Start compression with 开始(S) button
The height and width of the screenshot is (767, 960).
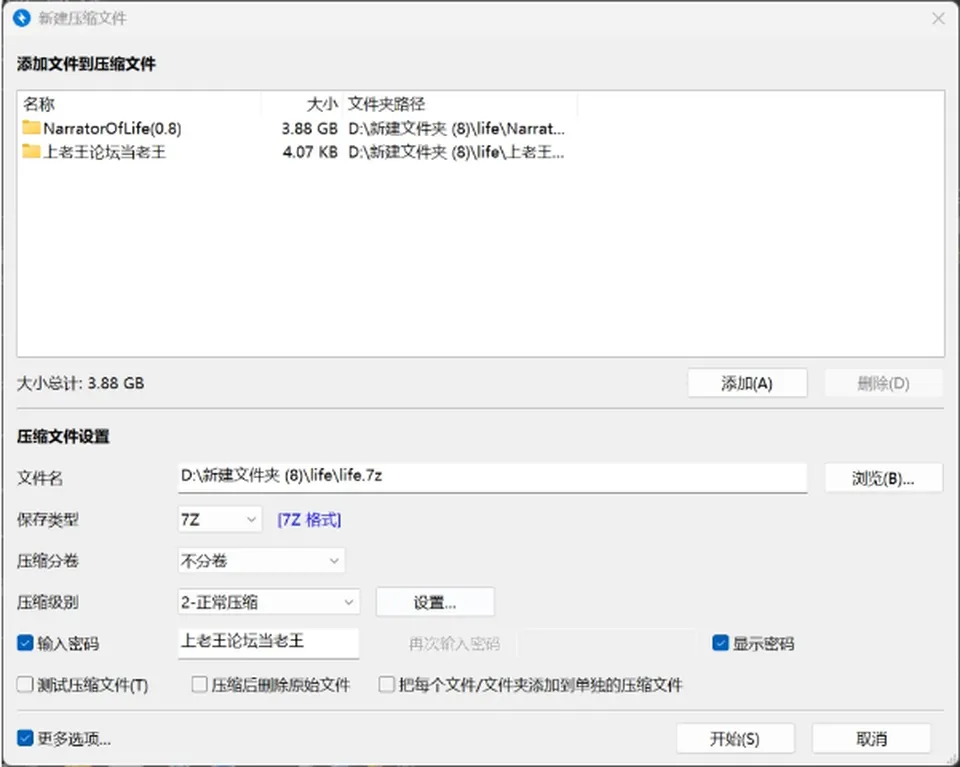[x=735, y=739]
